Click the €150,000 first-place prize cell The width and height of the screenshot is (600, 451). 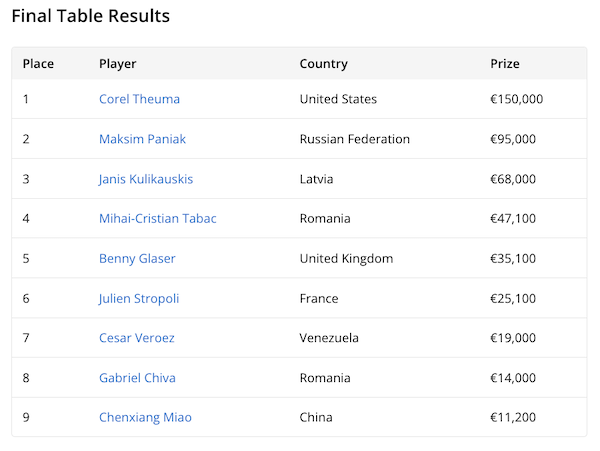point(517,99)
